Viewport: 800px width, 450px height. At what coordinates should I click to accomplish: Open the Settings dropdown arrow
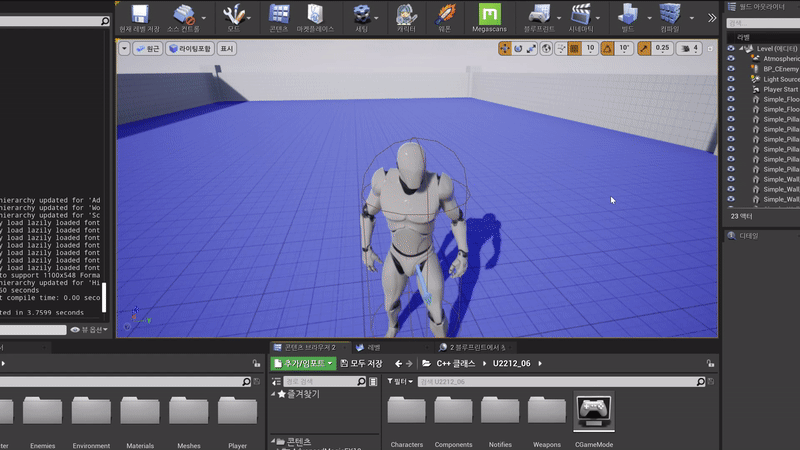click(x=377, y=18)
